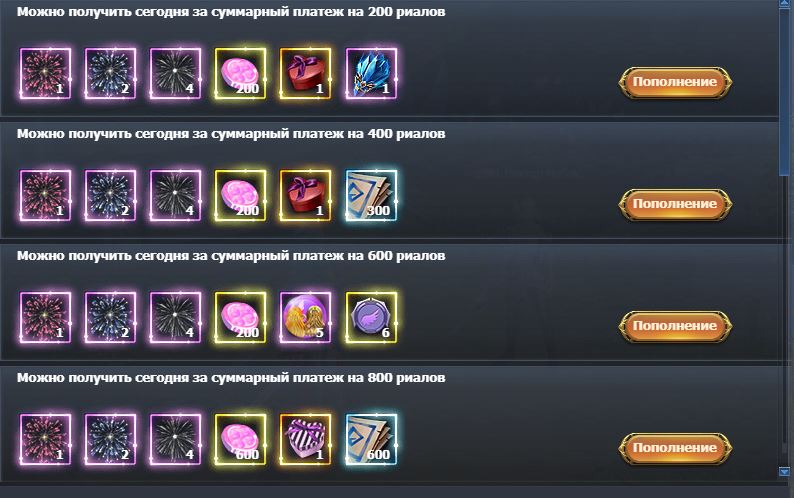Click the pink firework icon in the 800 rials row
794x498 pixels.
coord(45,439)
